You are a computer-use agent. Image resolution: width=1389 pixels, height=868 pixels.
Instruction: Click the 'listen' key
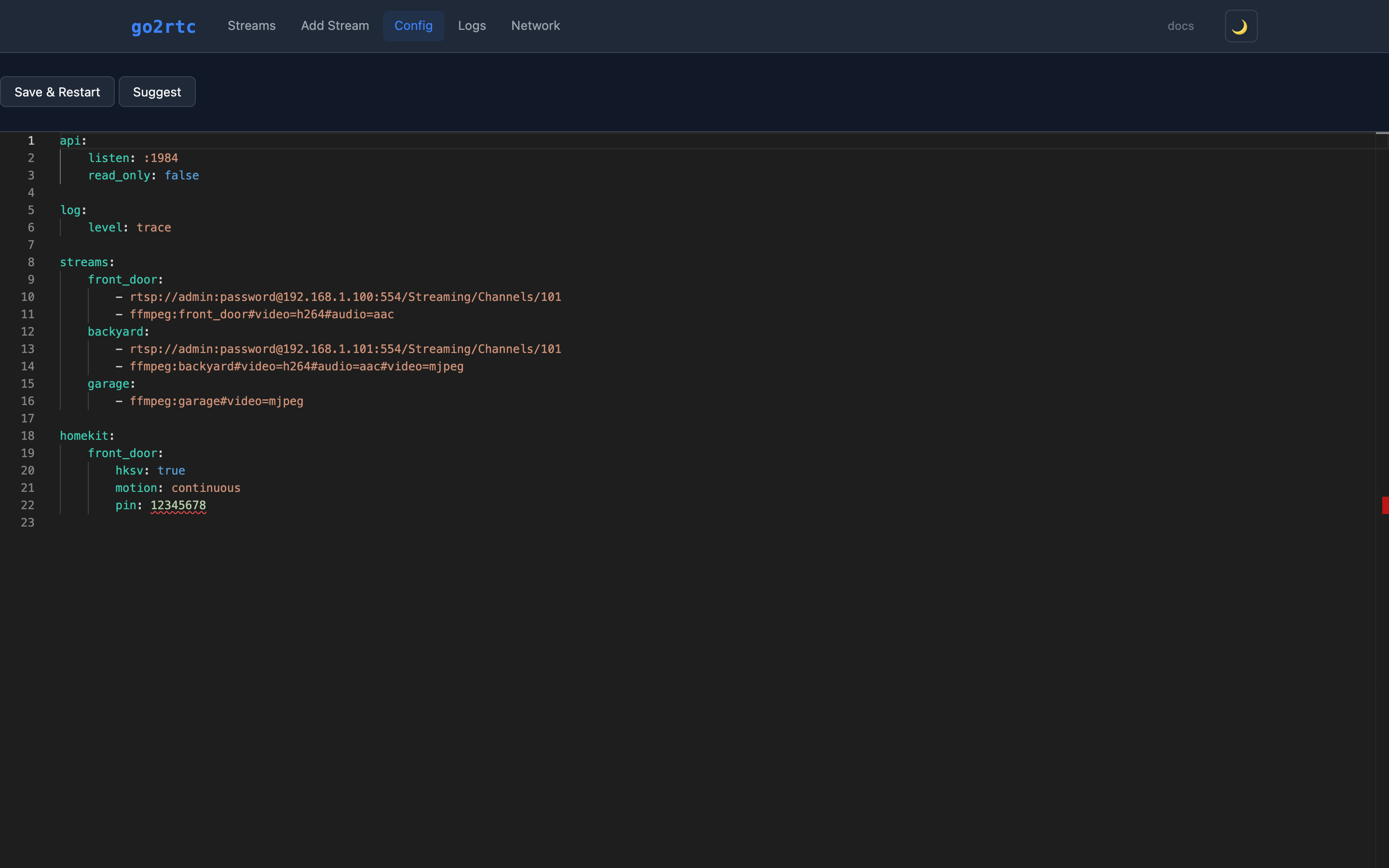(x=109, y=158)
